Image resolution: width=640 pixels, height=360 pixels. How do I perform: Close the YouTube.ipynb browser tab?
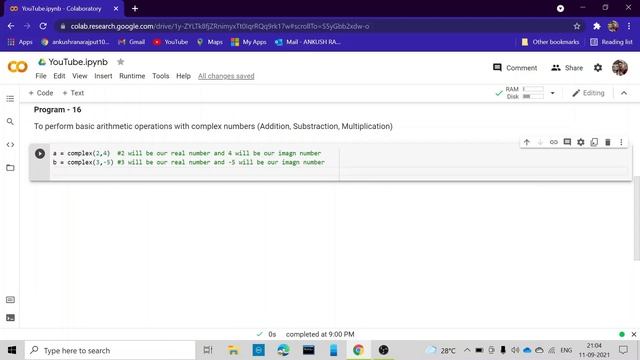coord(116,8)
